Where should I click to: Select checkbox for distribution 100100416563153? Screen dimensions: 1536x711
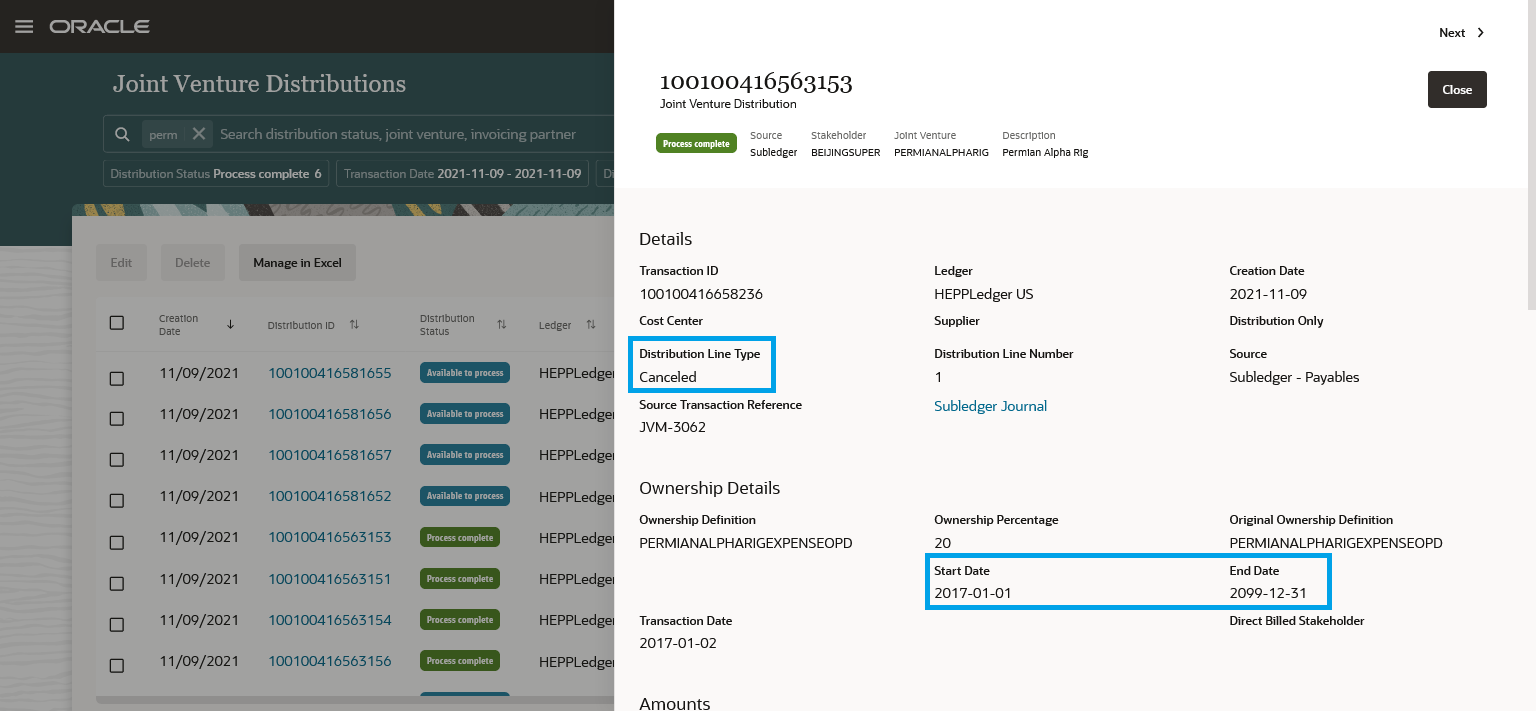tap(117, 542)
